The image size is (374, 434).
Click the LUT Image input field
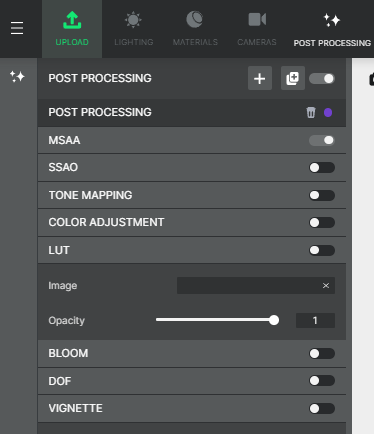coord(256,286)
